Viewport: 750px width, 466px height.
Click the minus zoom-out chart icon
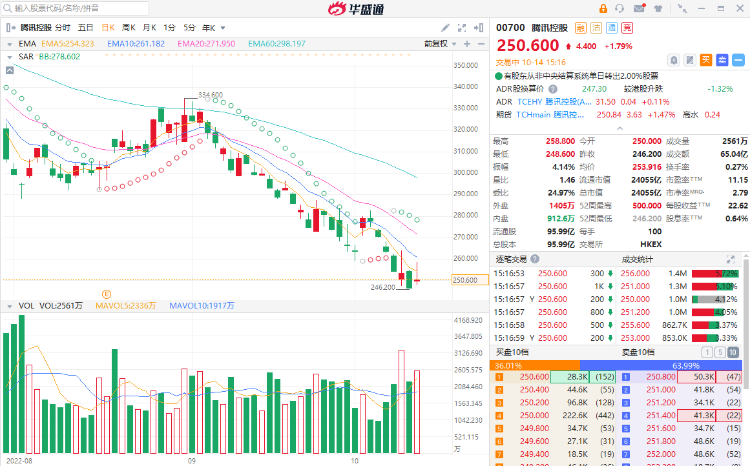click(481, 44)
